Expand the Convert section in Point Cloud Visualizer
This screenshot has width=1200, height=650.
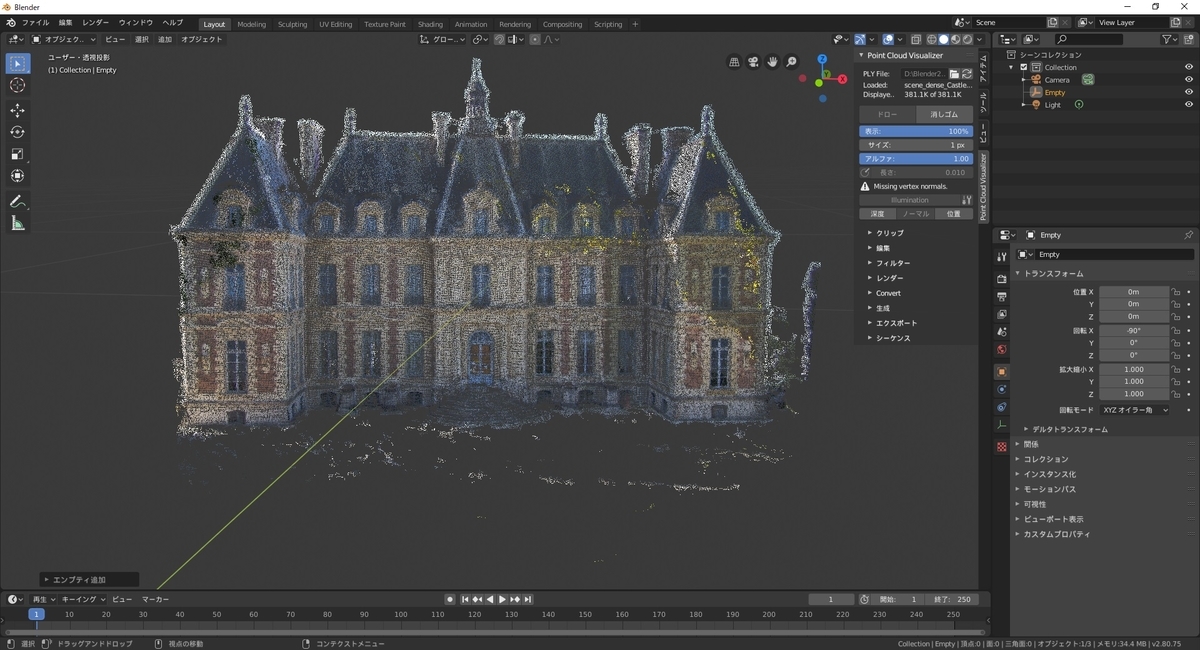click(x=890, y=293)
